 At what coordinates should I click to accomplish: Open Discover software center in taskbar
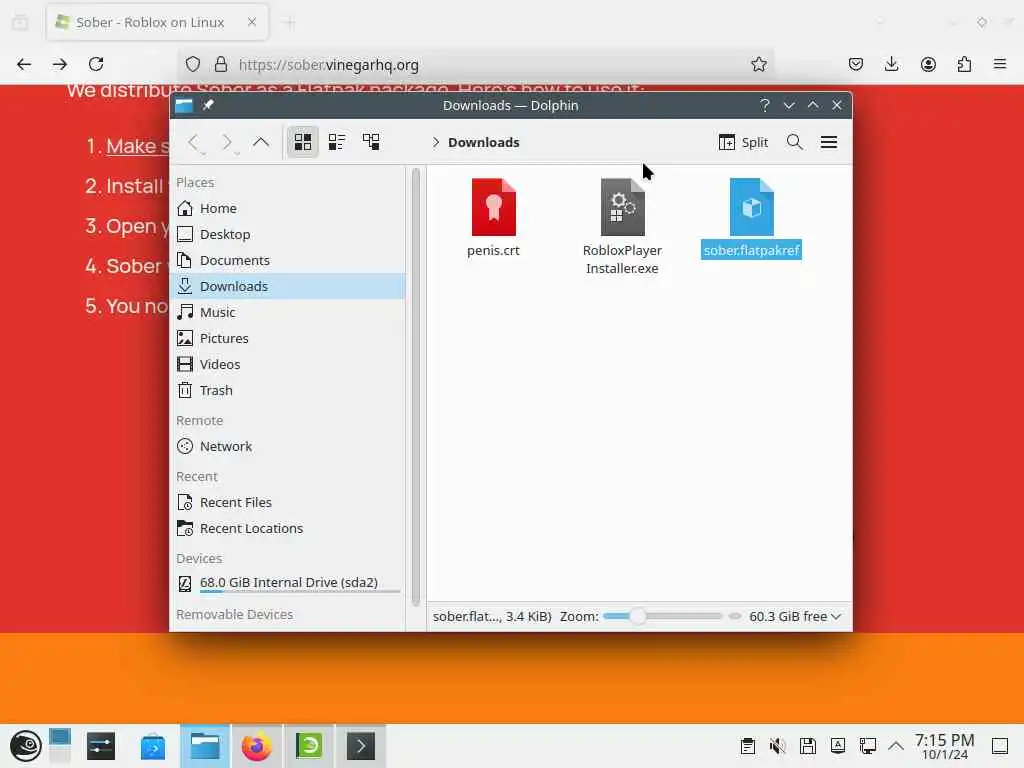click(153, 746)
